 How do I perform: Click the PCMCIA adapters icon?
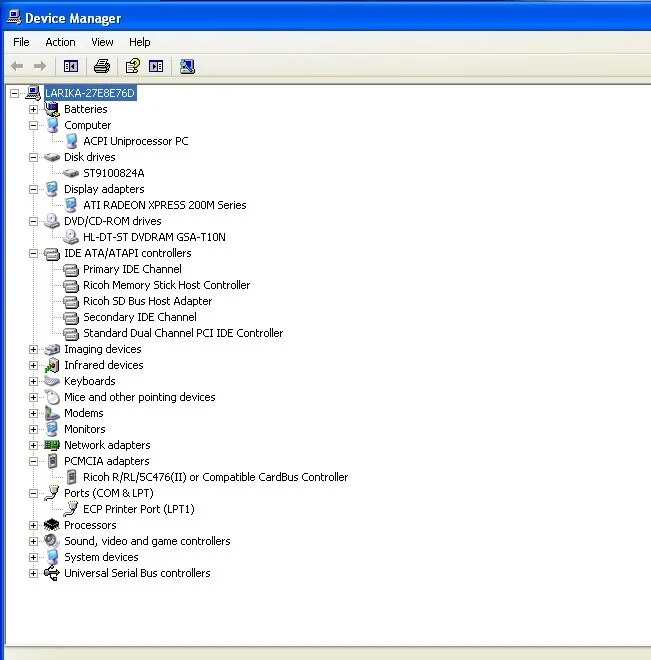pyautogui.click(x=52, y=461)
